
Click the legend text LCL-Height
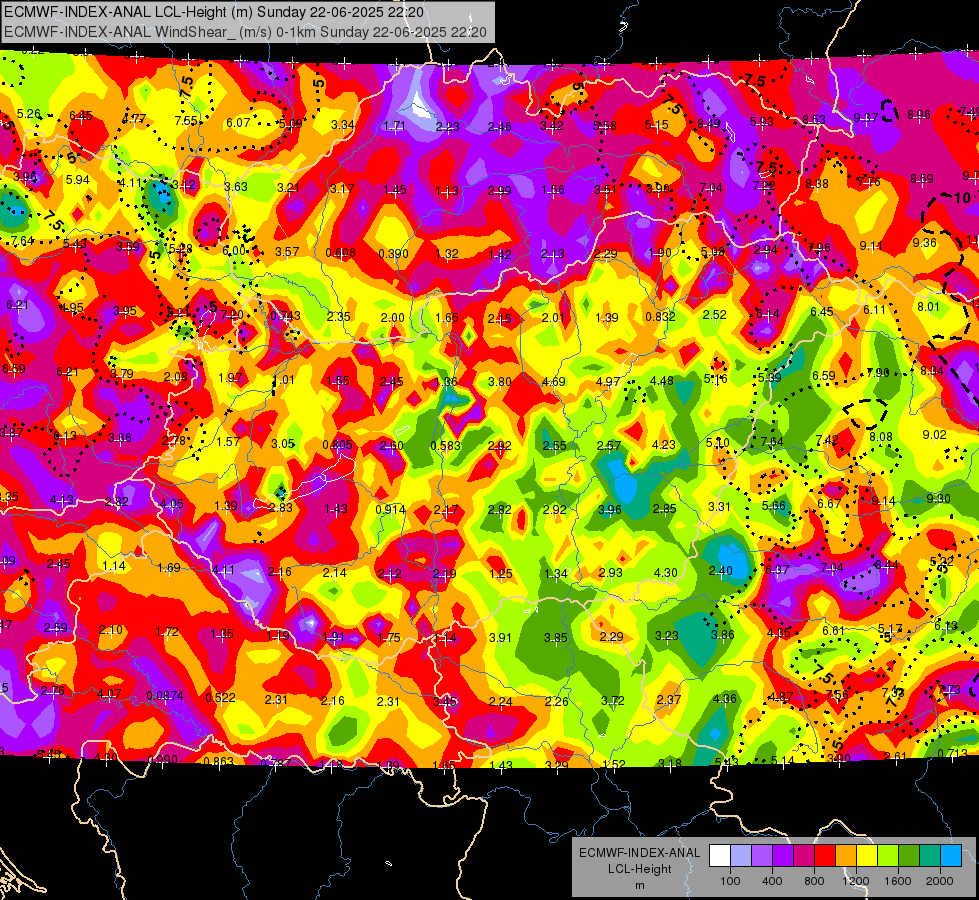(x=639, y=869)
